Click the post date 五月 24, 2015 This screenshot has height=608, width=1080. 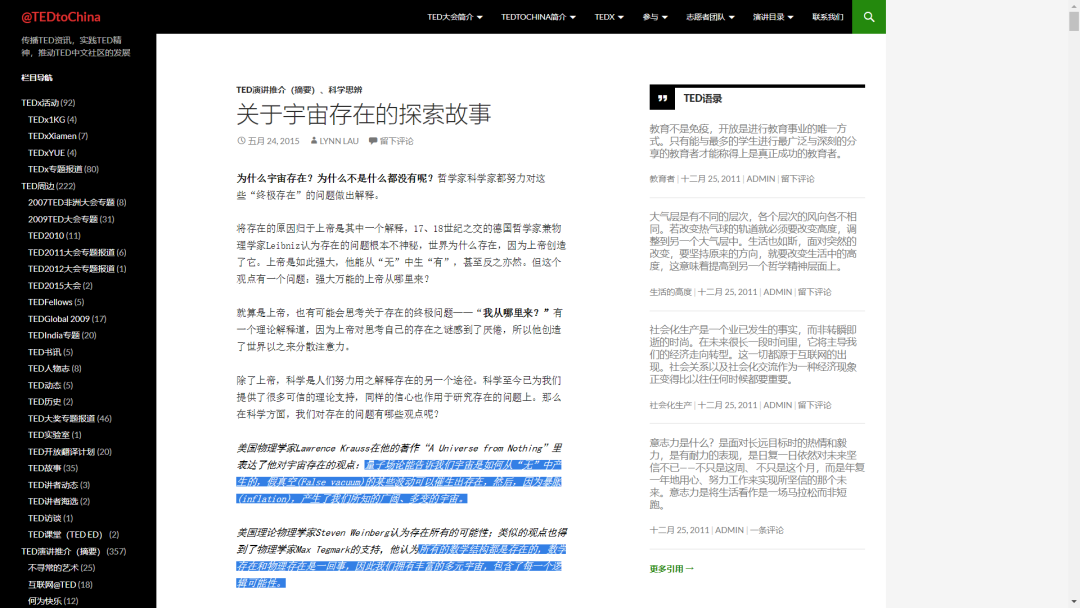[273, 140]
